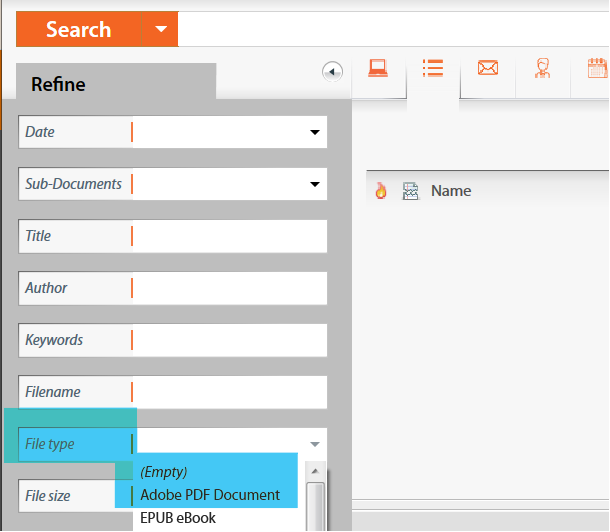The width and height of the screenshot is (610, 532).
Task: Click the file type list scroll-up arrow
Action: coord(315,471)
